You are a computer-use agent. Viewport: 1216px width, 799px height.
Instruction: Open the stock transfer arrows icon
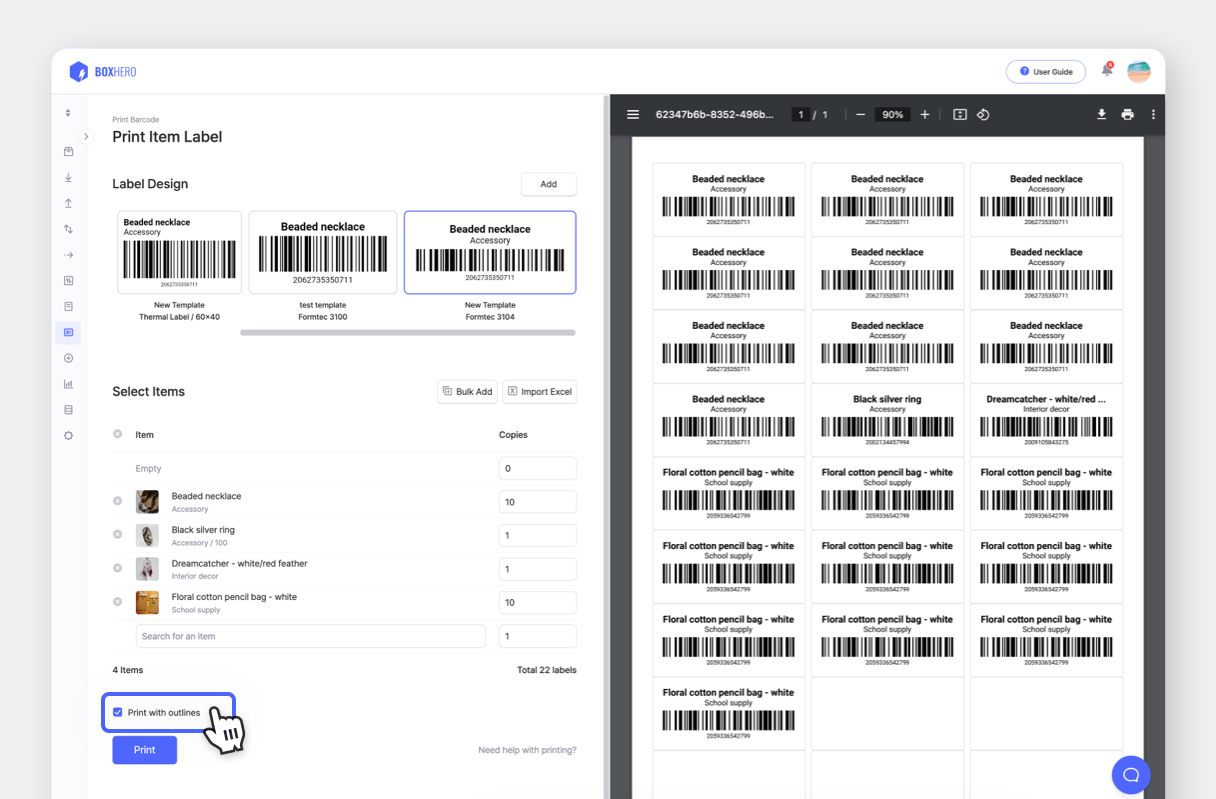click(x=68, y=228)
